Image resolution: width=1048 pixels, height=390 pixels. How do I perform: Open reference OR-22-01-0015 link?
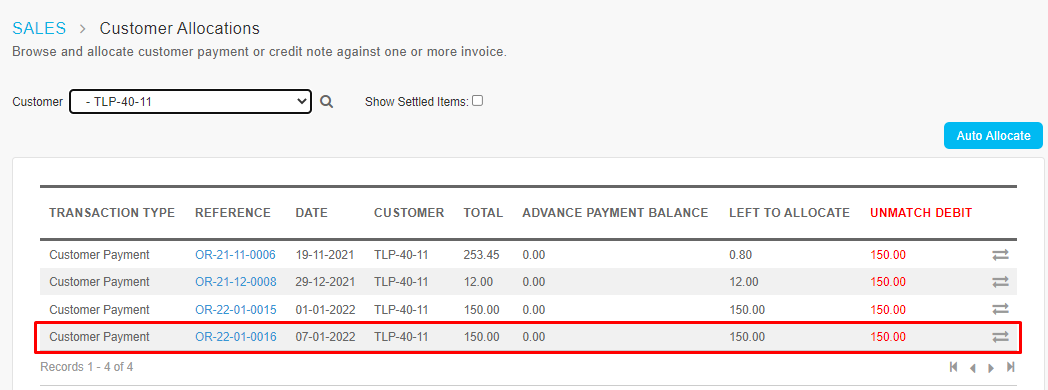236,310
